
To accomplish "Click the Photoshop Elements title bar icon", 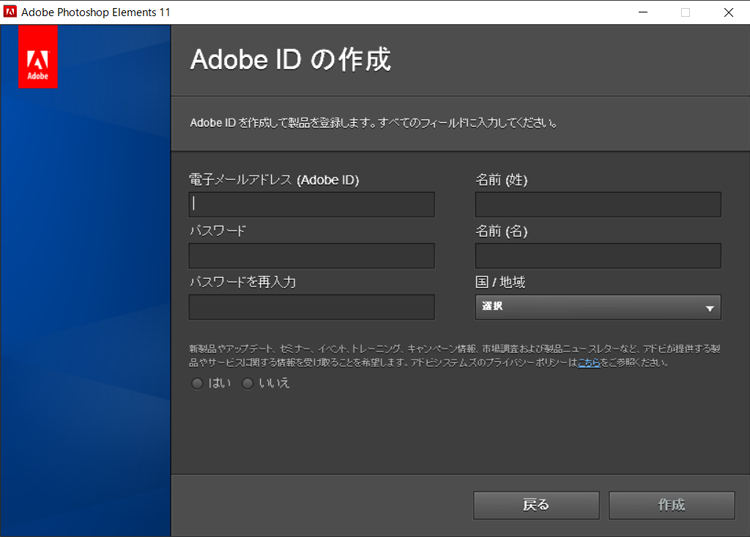I will (10, 12).
